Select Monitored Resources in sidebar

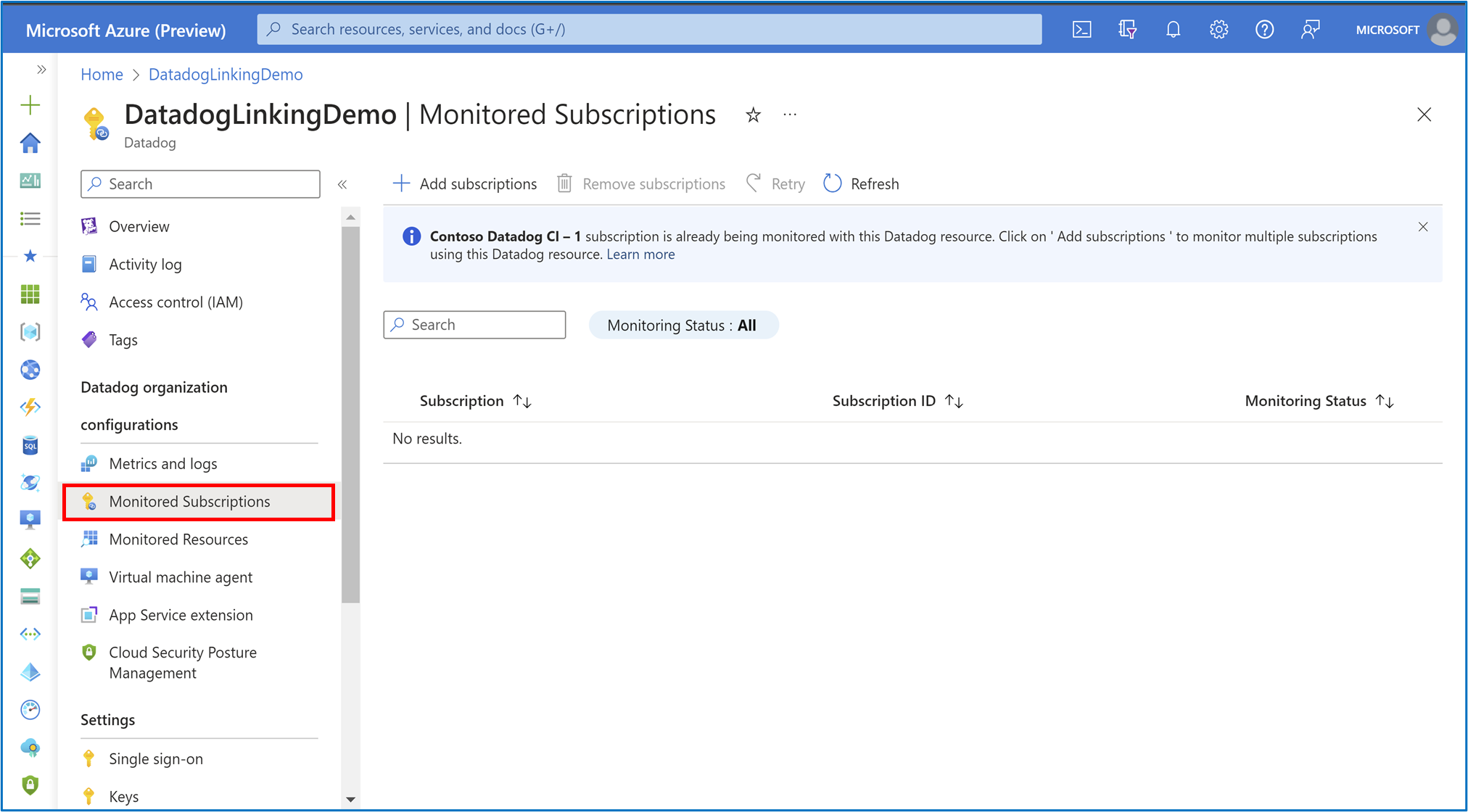pos(178,539)
